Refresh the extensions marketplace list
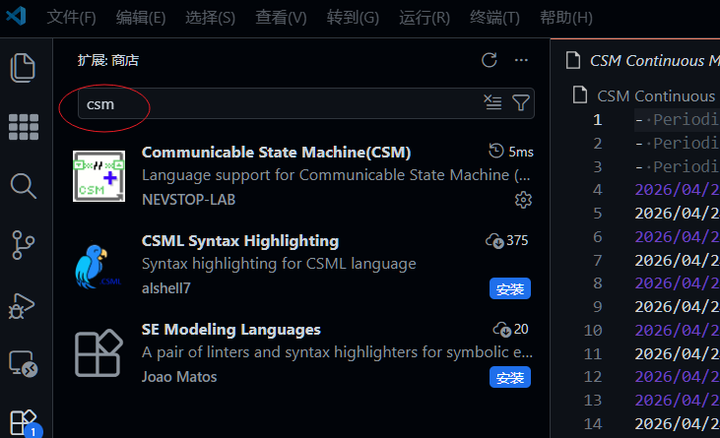Viewport: 720px width, 438px height. click(x=489, y=60)
